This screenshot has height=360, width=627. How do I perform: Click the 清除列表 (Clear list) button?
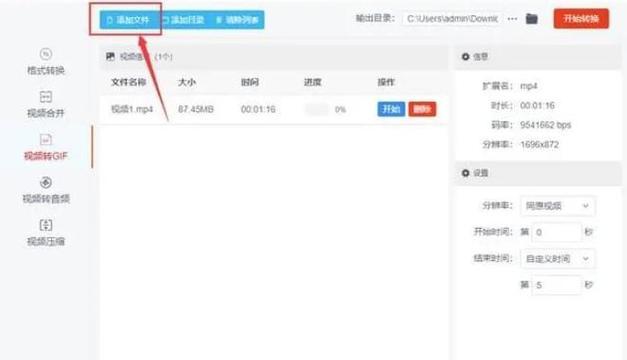pos(237,20)
